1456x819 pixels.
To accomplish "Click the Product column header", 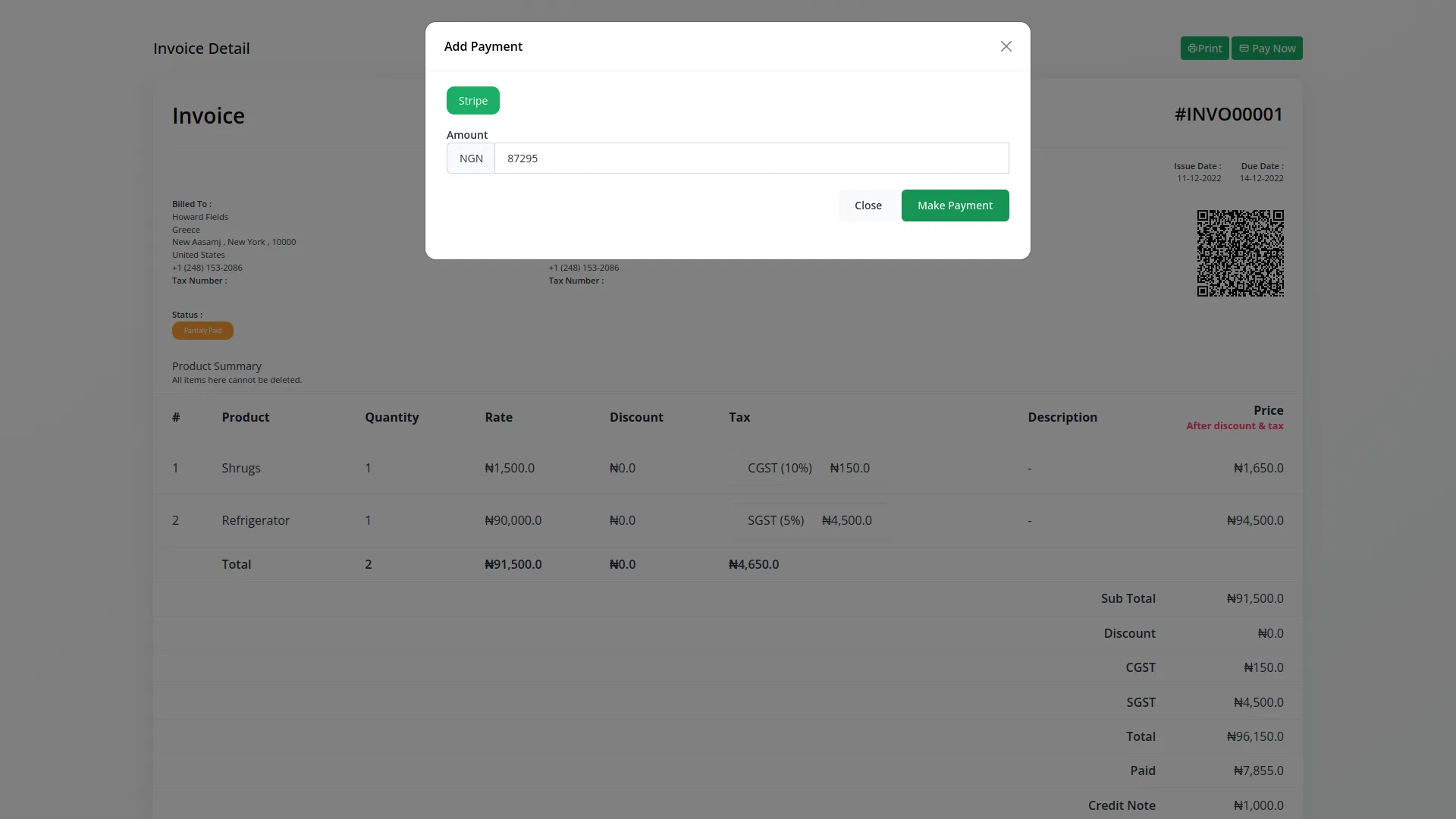I will (245, 417).
